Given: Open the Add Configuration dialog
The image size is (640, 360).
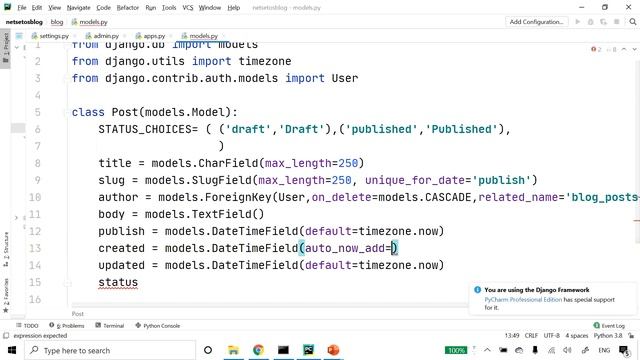Looking at the screenshot, I should [x=536, y=22].
